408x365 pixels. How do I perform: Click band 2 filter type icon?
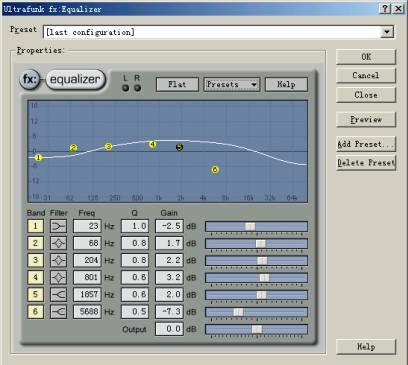coord(58,243)
